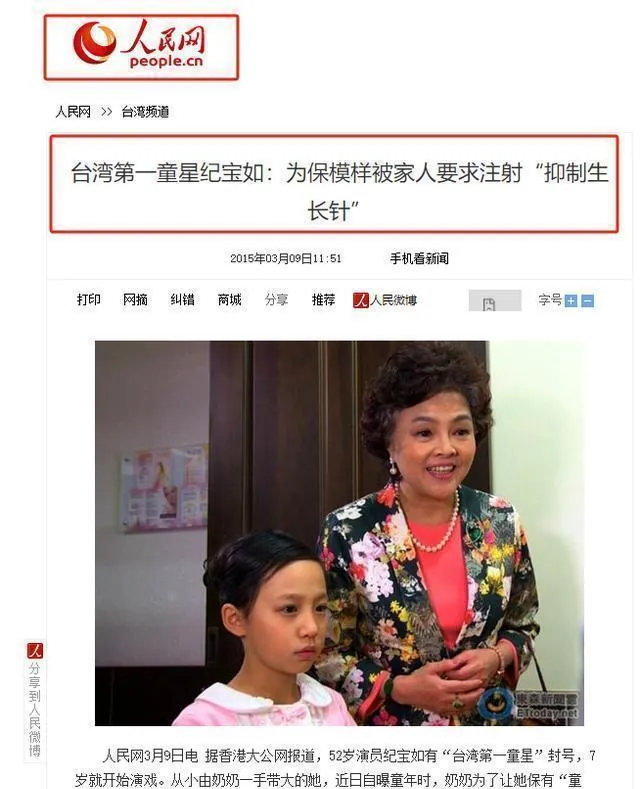
Task: Expand the 分享 share options
Action: coord(276,300)
